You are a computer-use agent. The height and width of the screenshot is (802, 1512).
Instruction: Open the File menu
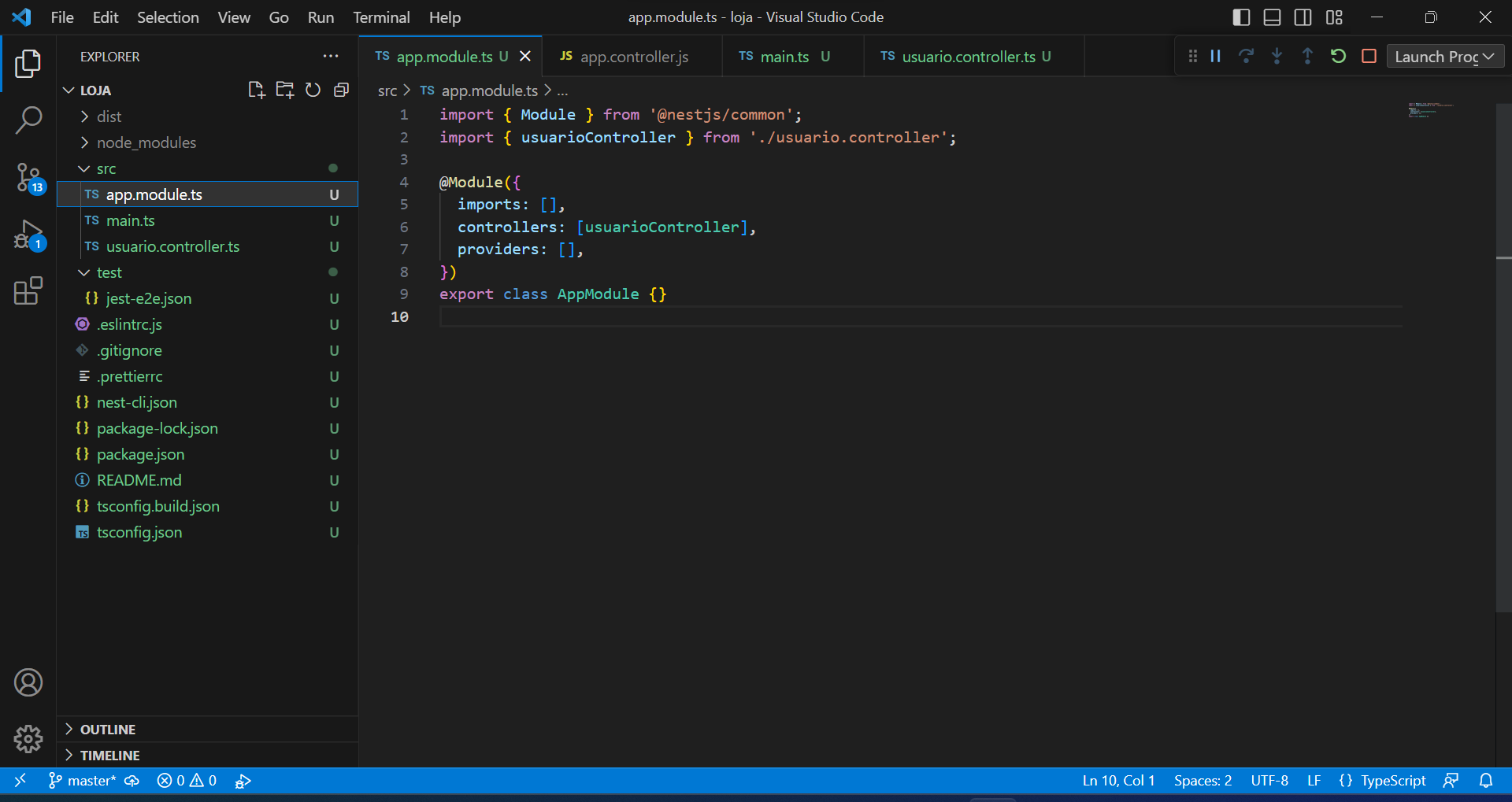(62, 17)
